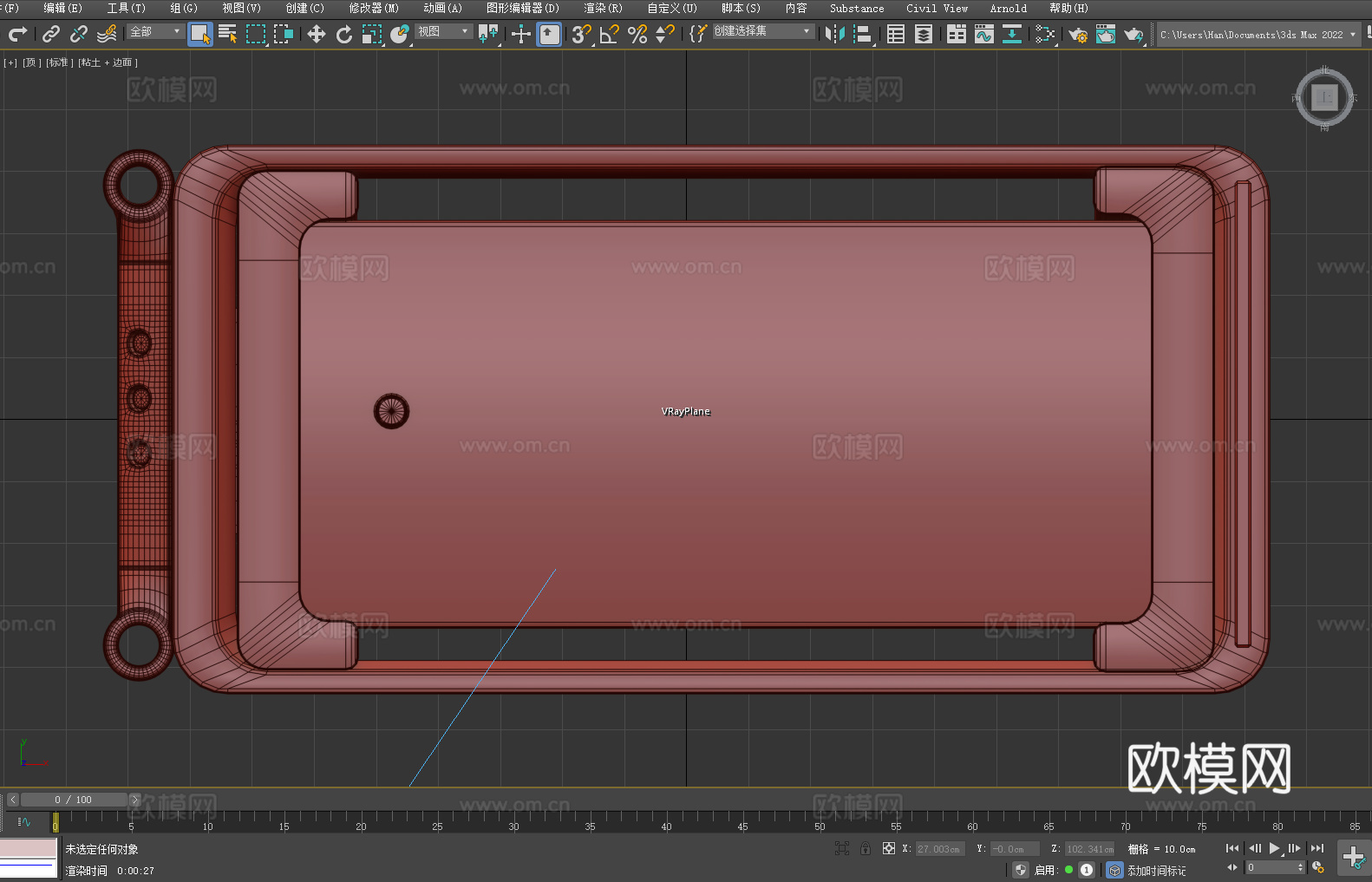Screen dimensions: 1372x882
Task: Toggle the Angle Snap button
Action: tap(609, 34)
